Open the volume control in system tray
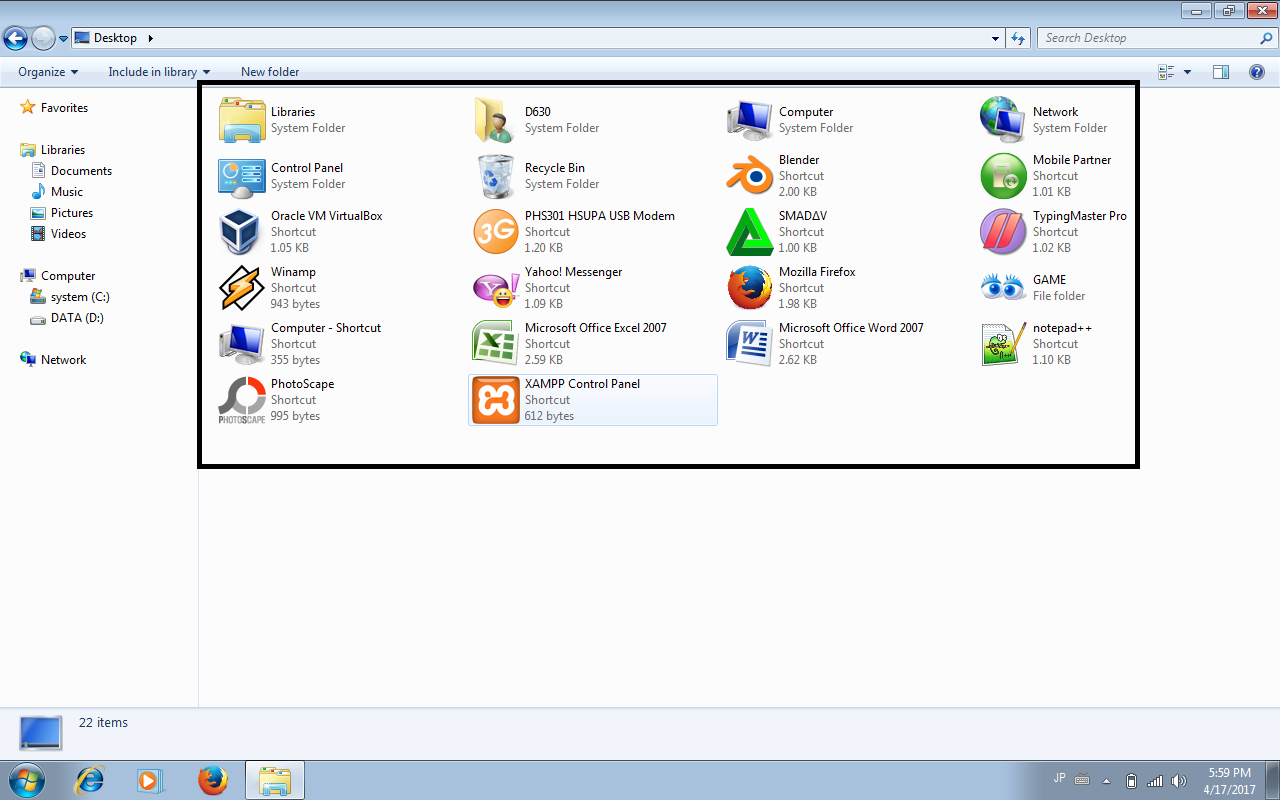The height and width of the screenshot is (800, 1280). [x=1179, y=781]
